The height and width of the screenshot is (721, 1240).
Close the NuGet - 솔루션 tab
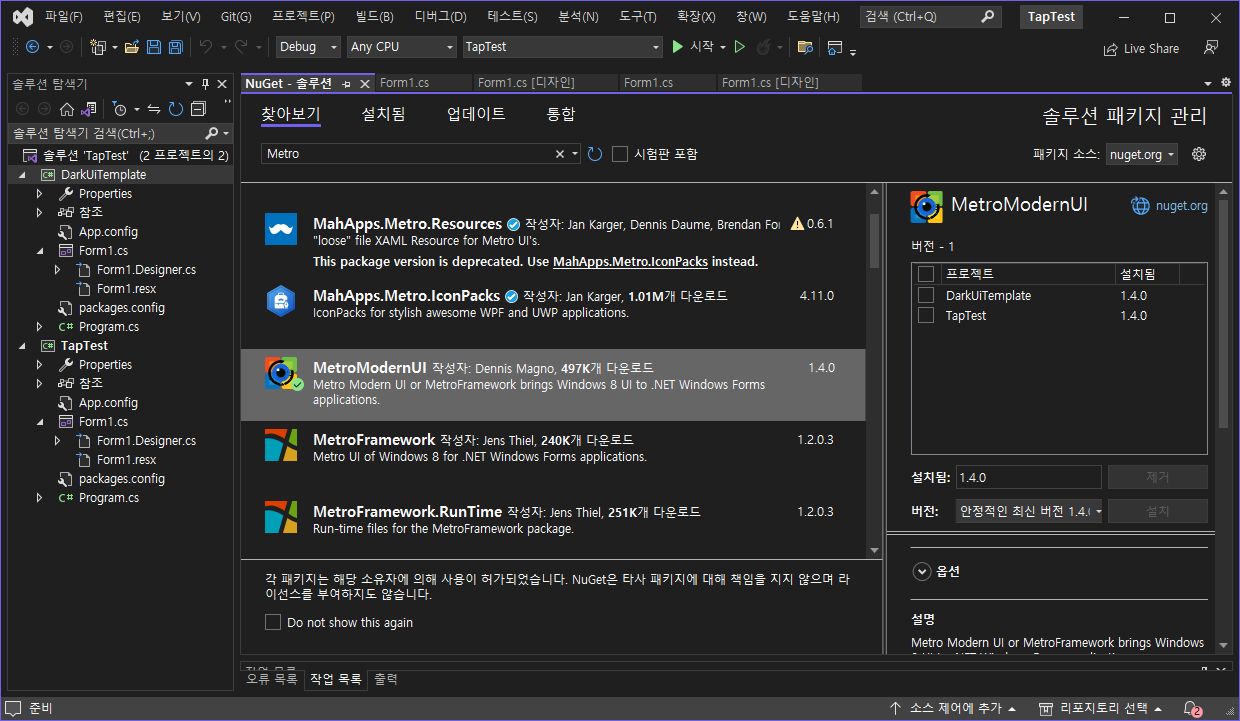(363, 83)
